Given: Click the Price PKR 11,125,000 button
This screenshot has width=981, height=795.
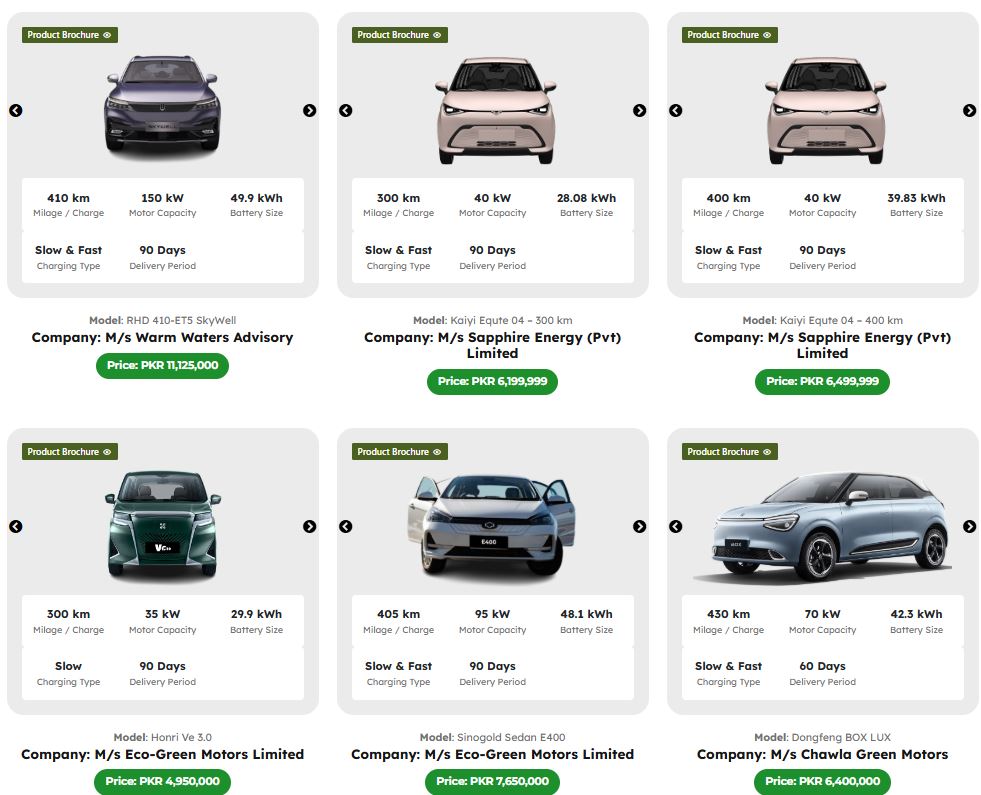Looking at the screenshot, I should (x=162, y=365).
